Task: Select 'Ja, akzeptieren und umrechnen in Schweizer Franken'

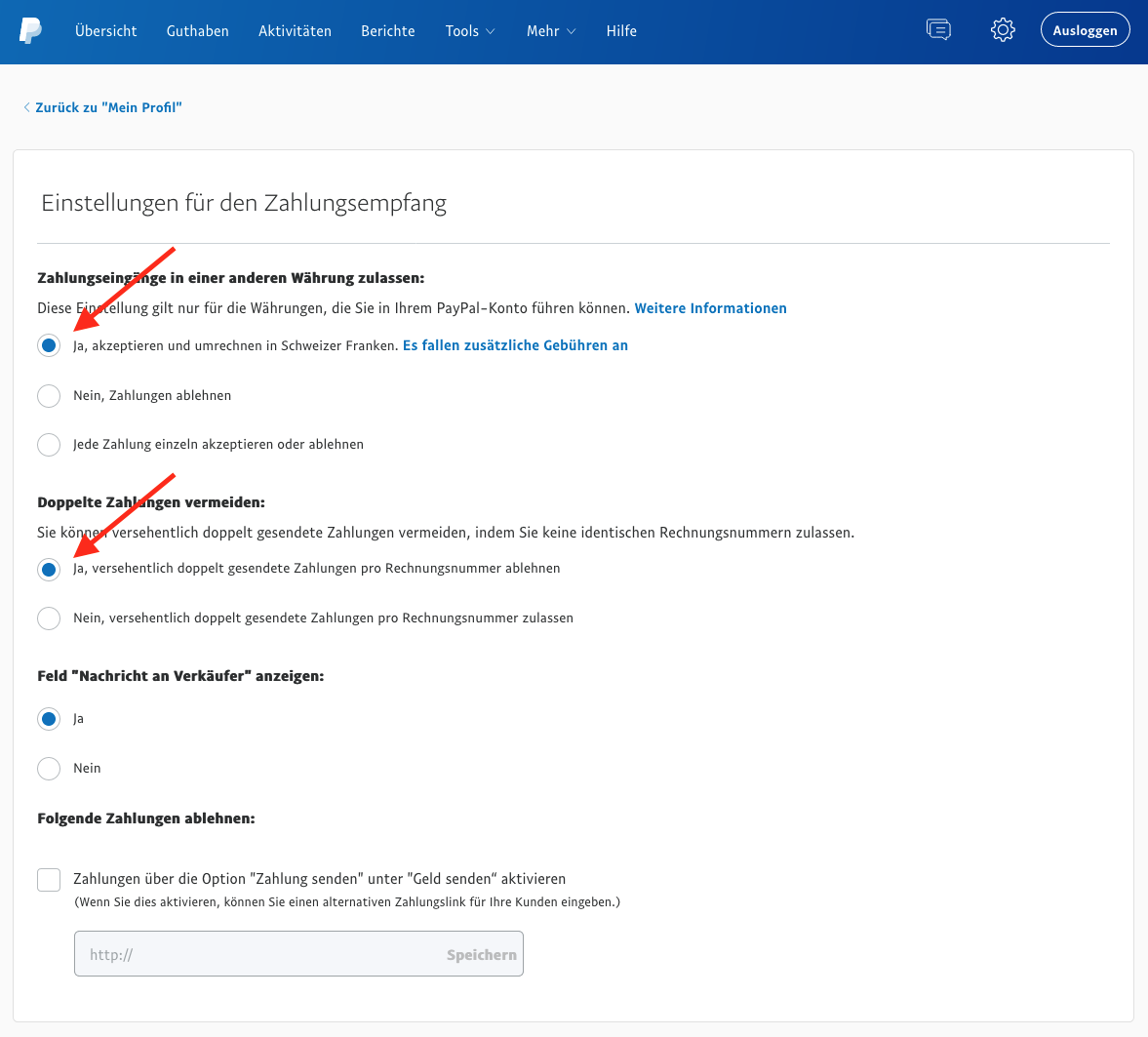Action: [x=48, y=345]
